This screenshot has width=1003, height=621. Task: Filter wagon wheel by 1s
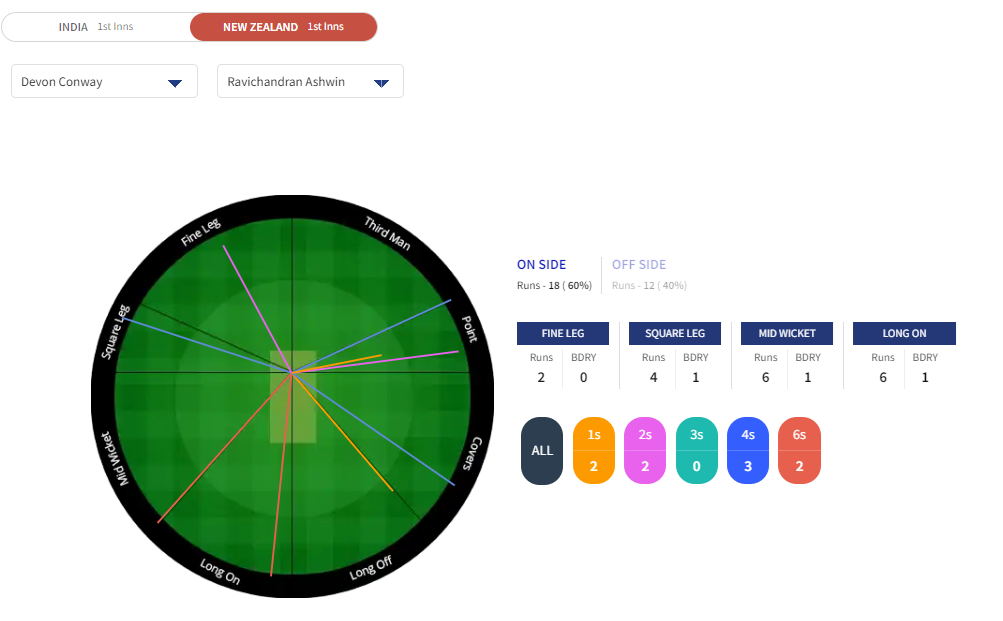coord(594,451)
